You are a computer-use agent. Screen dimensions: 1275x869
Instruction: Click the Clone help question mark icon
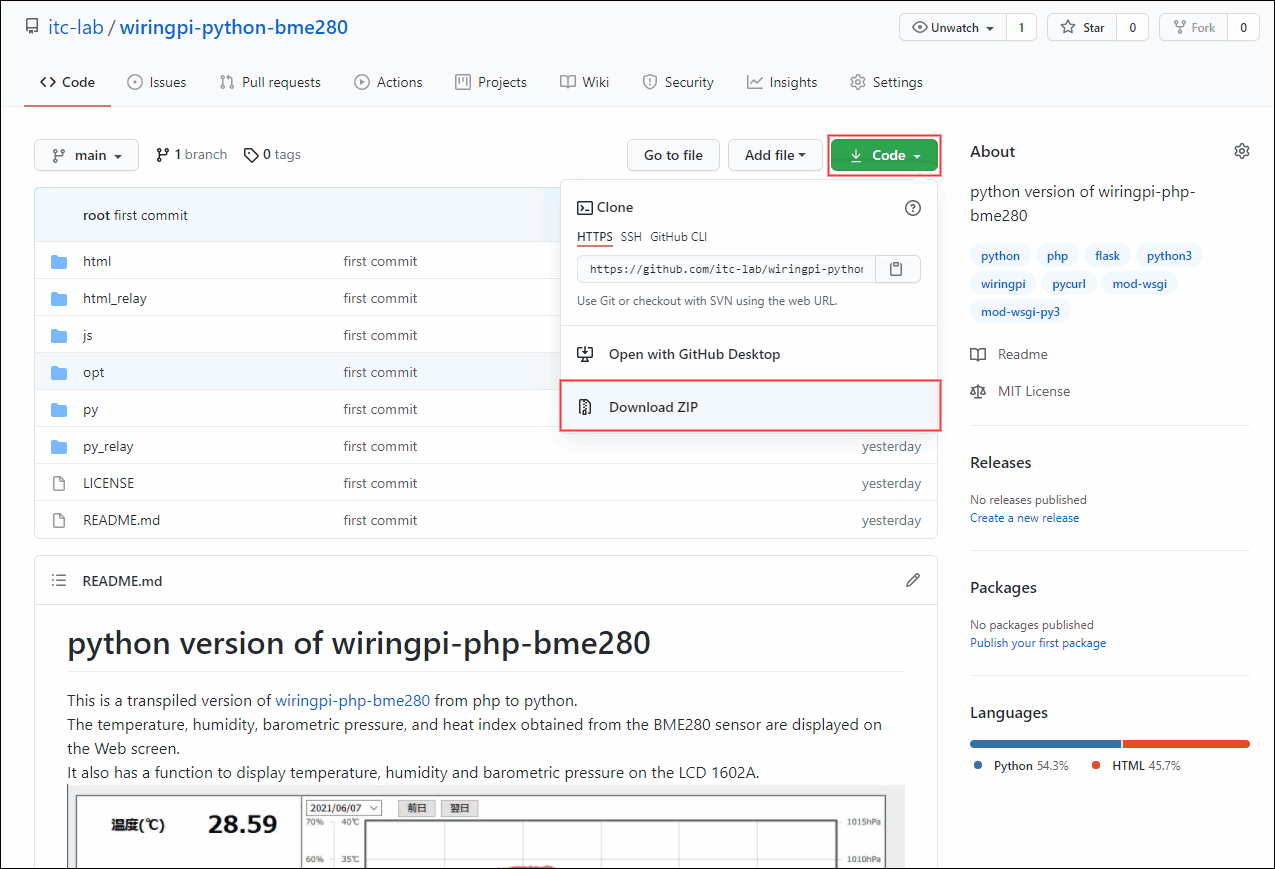coord(912,208)
